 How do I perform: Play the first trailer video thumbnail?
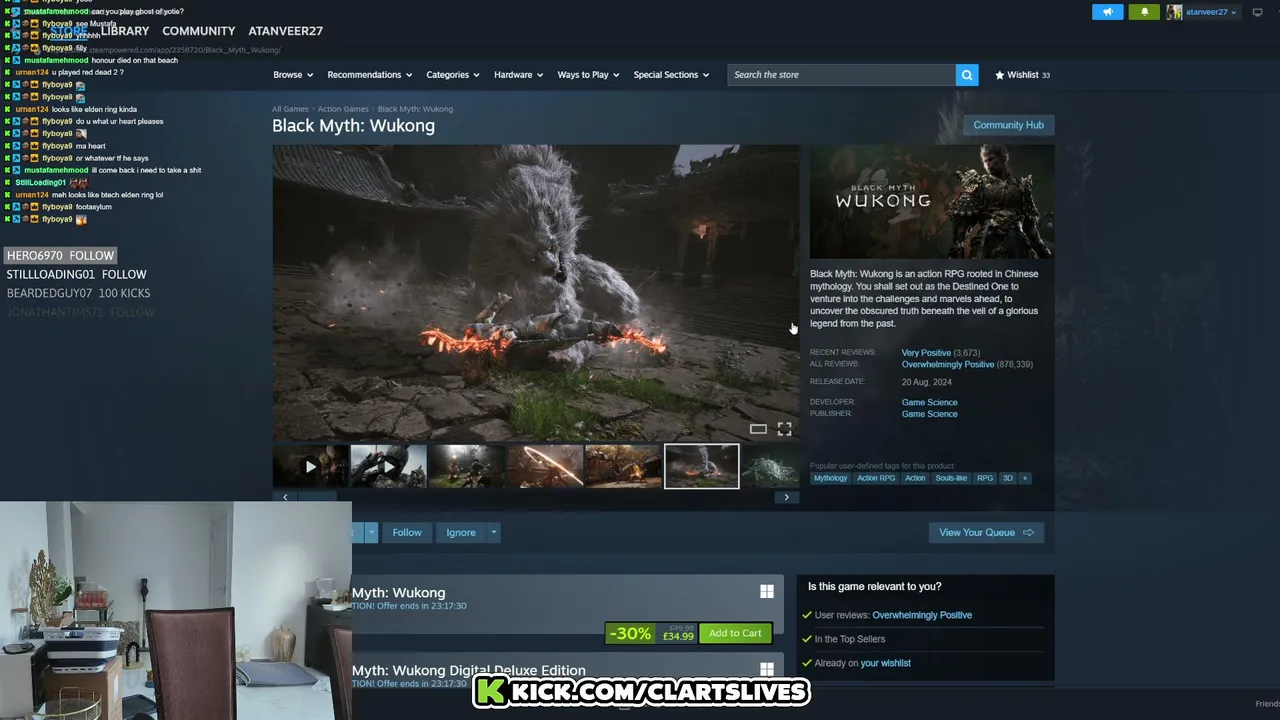[x=310, y=467]
